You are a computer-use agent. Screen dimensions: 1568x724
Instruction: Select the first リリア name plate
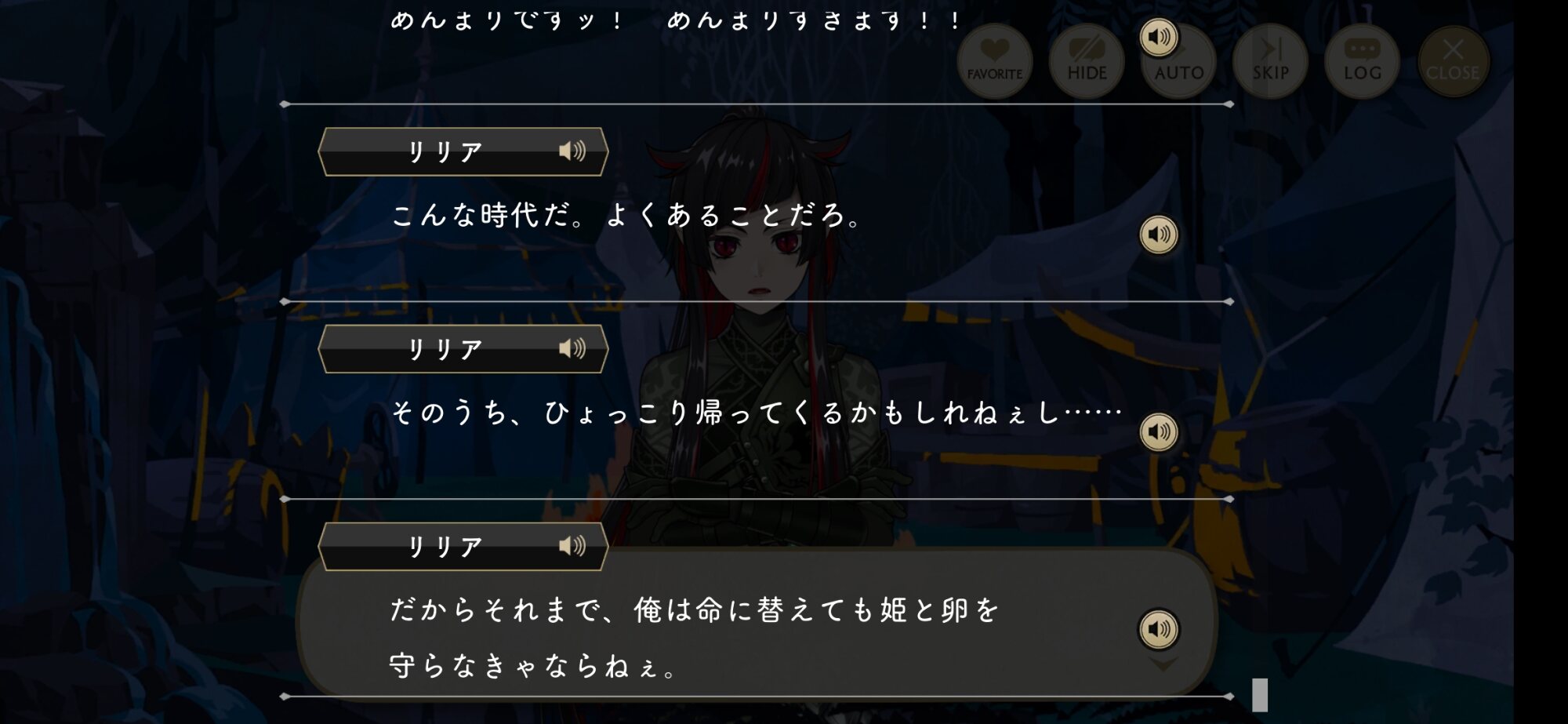pos(463,151)
